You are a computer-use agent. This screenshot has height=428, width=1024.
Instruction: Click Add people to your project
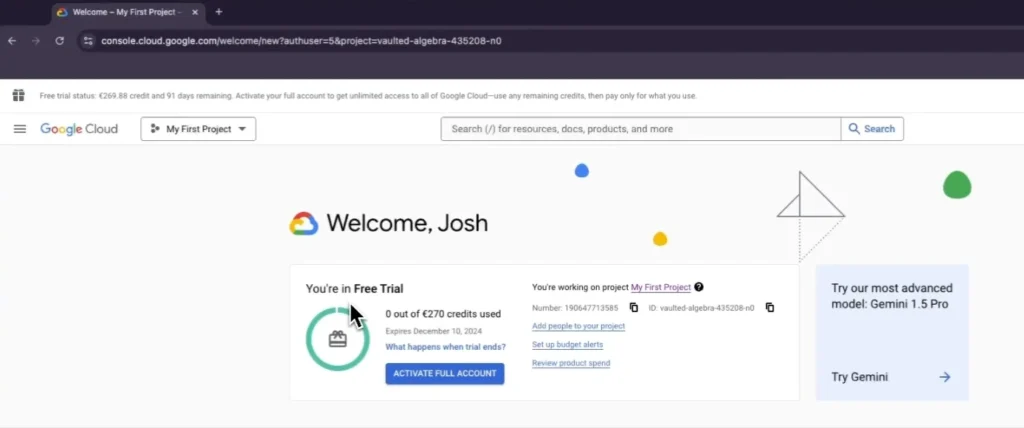point(578,326)
